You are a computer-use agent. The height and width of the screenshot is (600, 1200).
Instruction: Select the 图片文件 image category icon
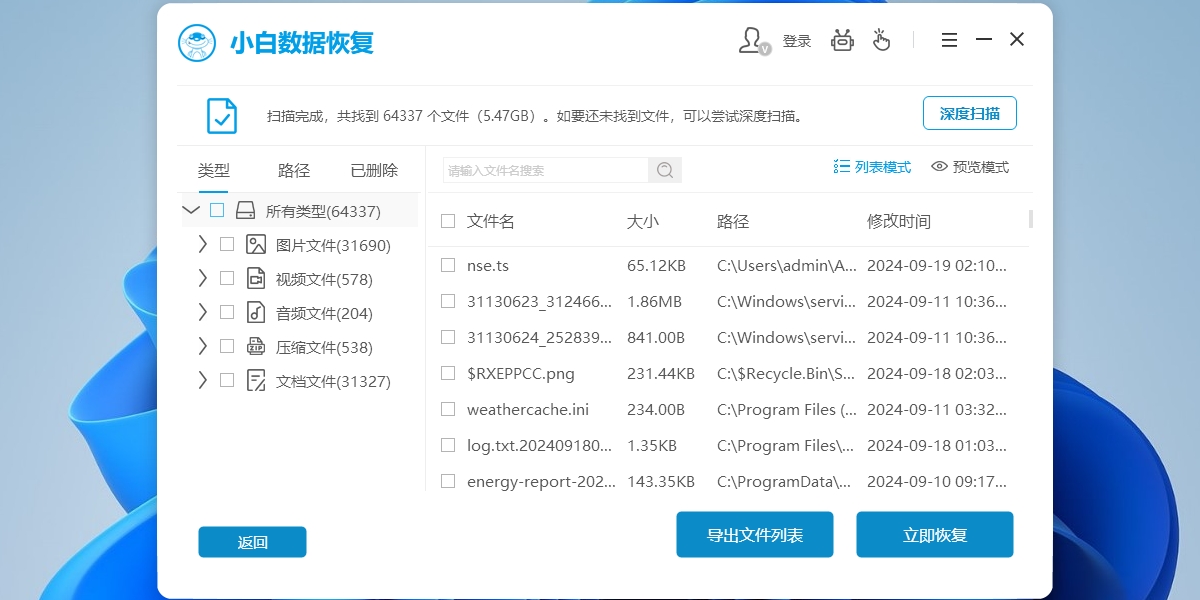[254, 244]
